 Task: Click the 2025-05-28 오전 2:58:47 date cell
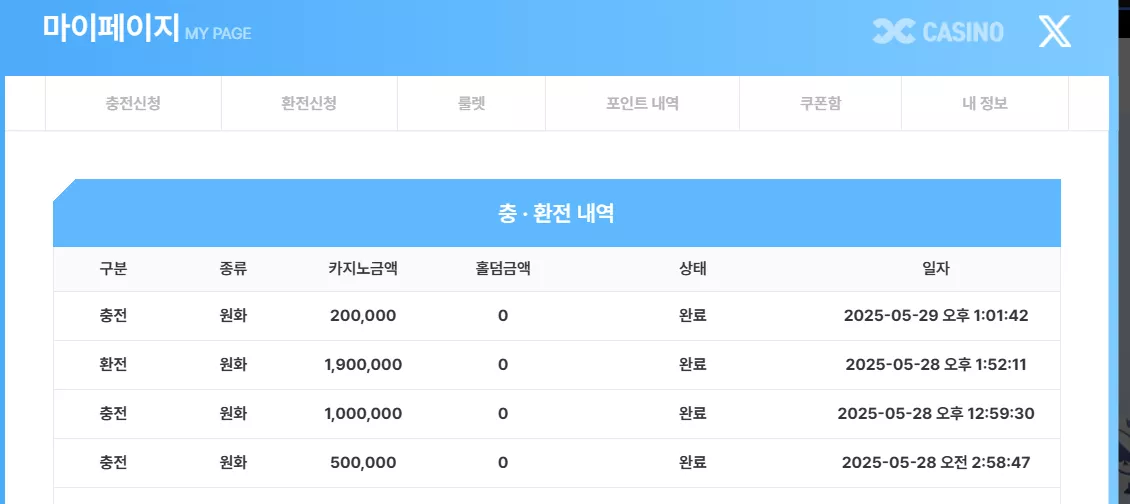[936, 463]
